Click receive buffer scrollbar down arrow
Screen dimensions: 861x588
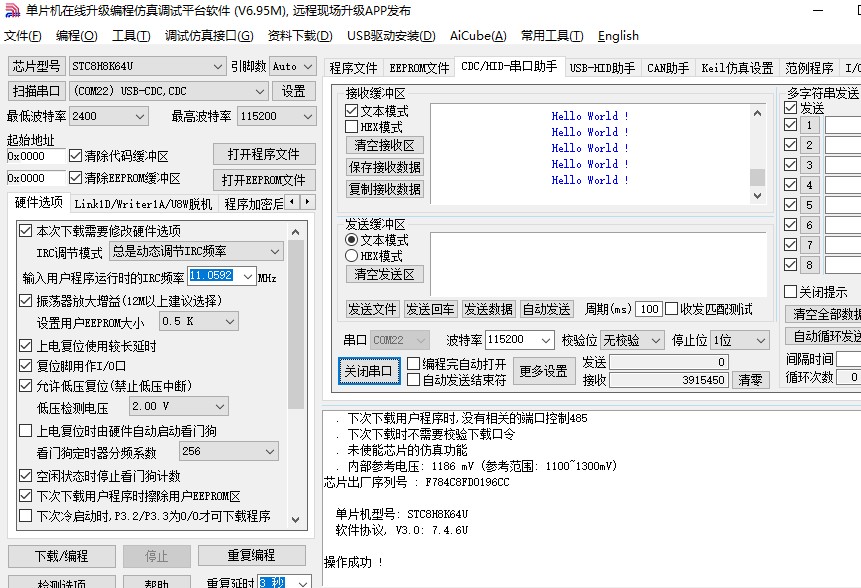(757, 195)
